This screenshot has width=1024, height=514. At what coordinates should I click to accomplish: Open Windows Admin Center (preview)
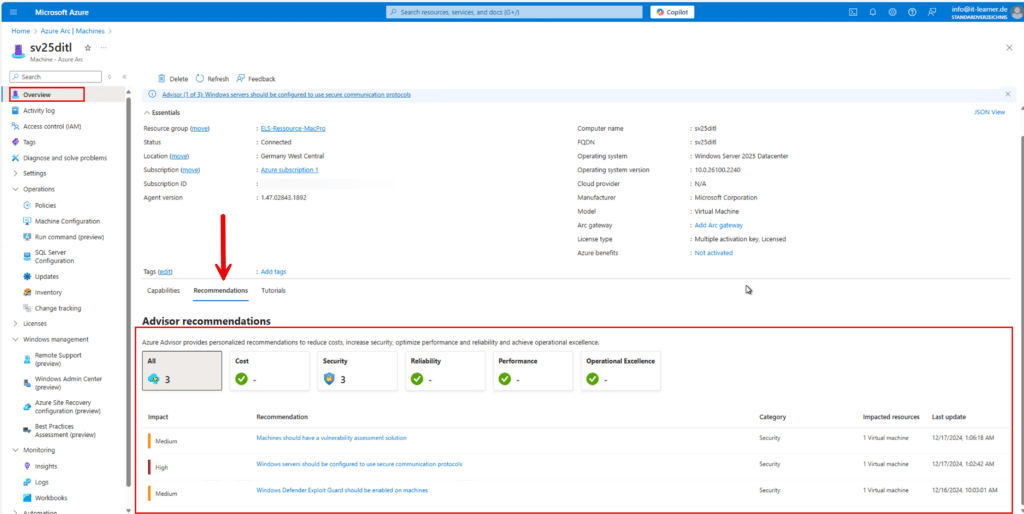coord(68,383)
